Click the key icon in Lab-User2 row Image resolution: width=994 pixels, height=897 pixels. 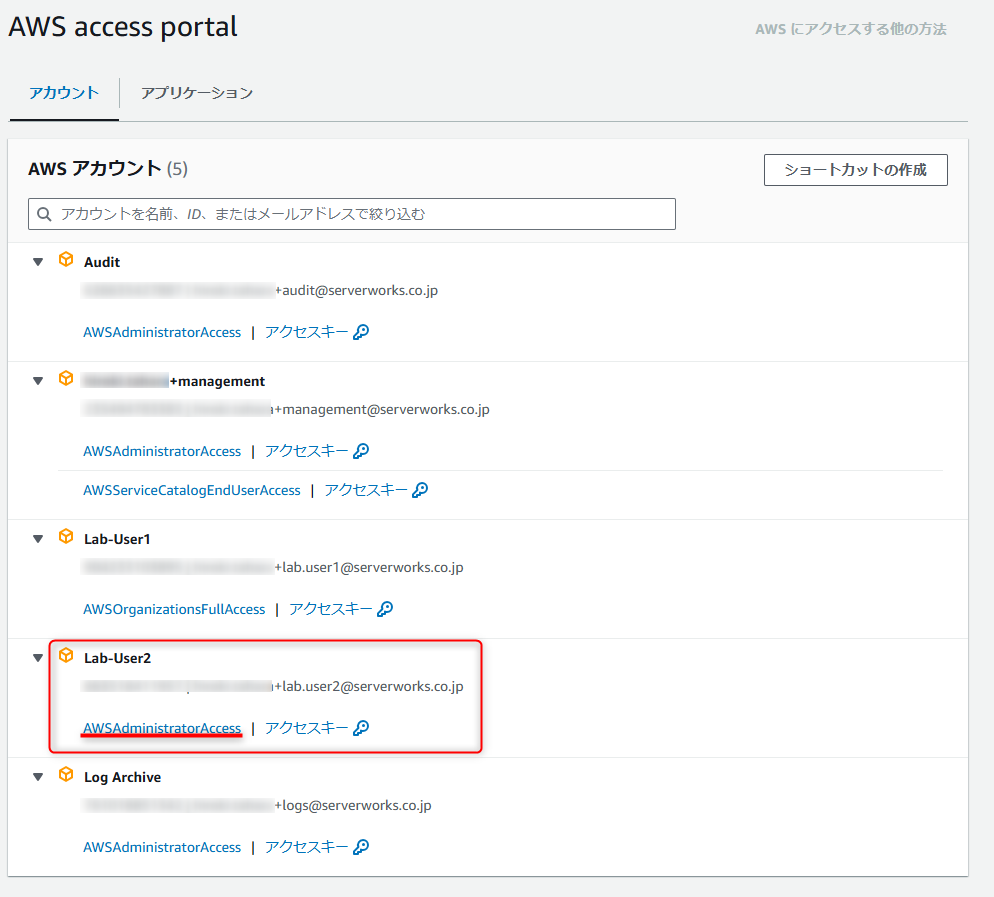pos(361,728)
